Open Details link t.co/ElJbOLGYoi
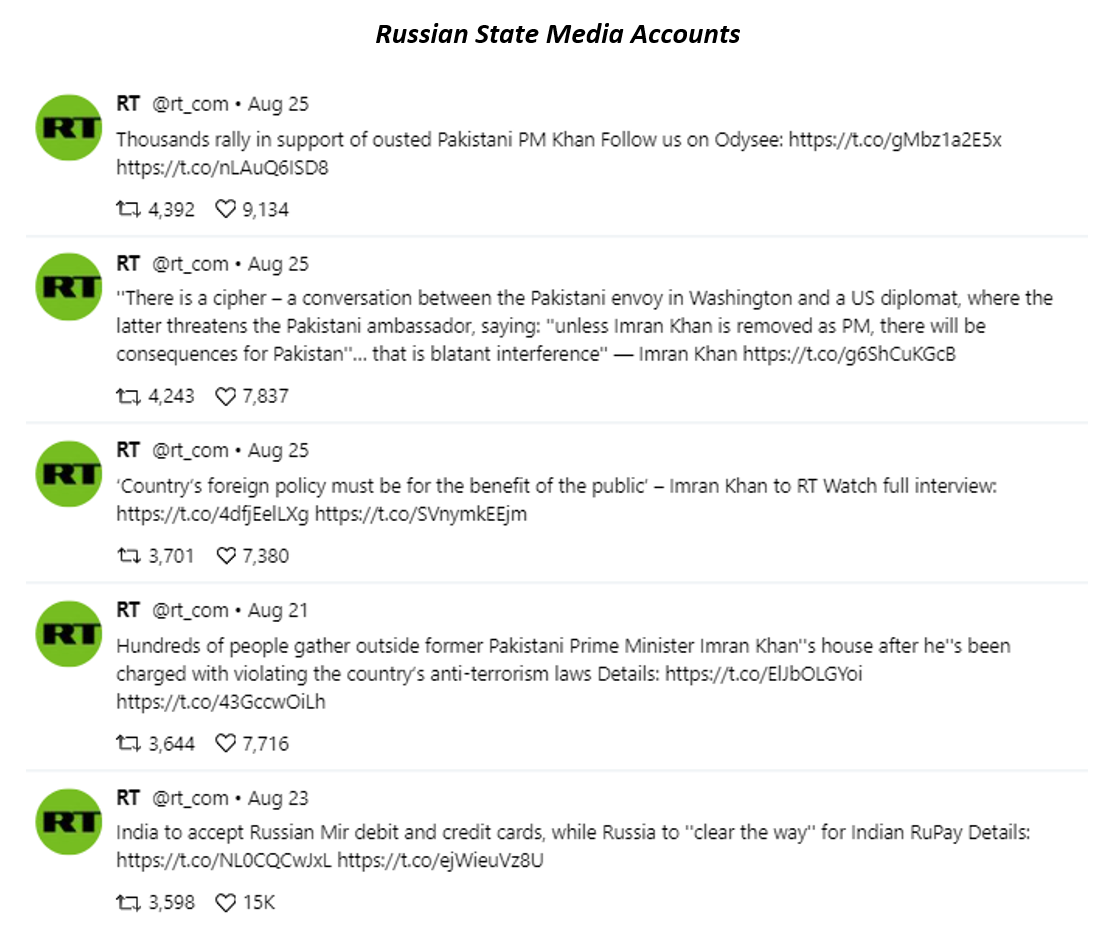 (x=764, y=674)
